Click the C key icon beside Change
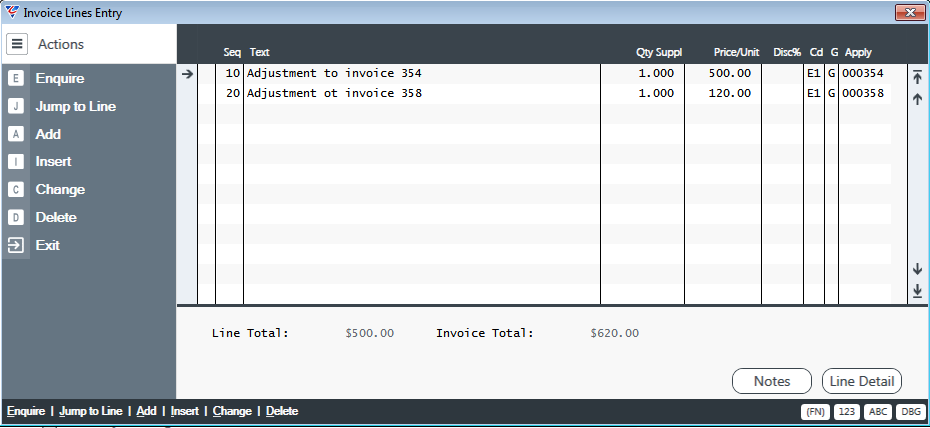930x428 pixels. tap(16, 190)
